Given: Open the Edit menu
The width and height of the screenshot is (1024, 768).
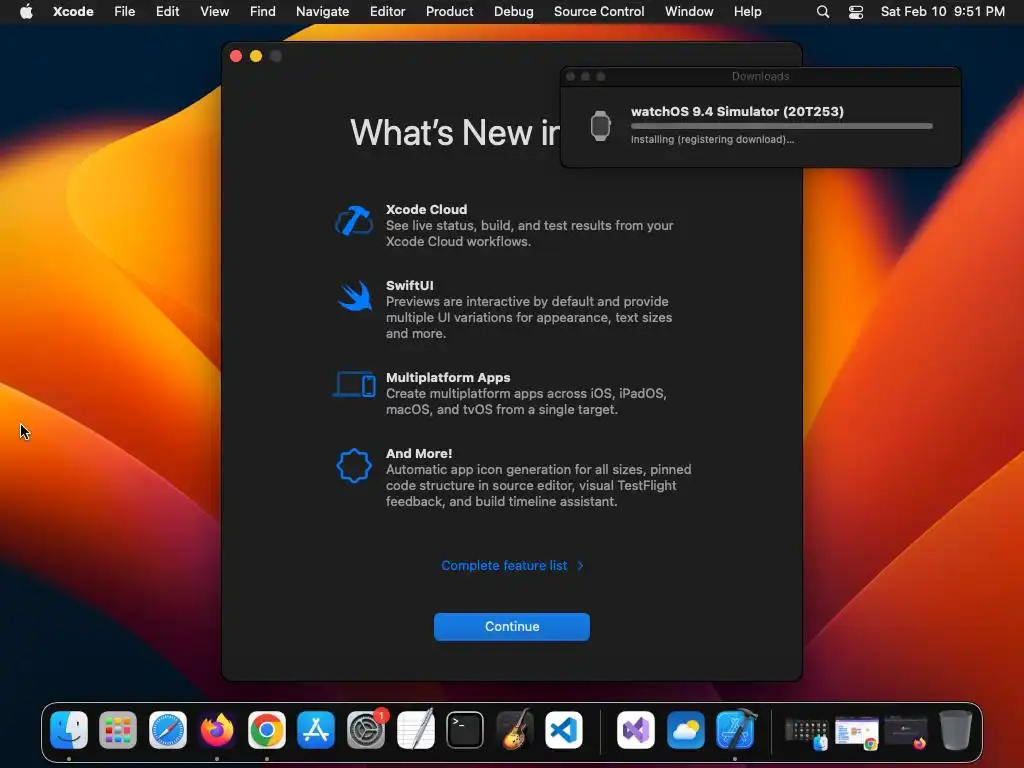Looking at the screenshot, I should point(167,12).
